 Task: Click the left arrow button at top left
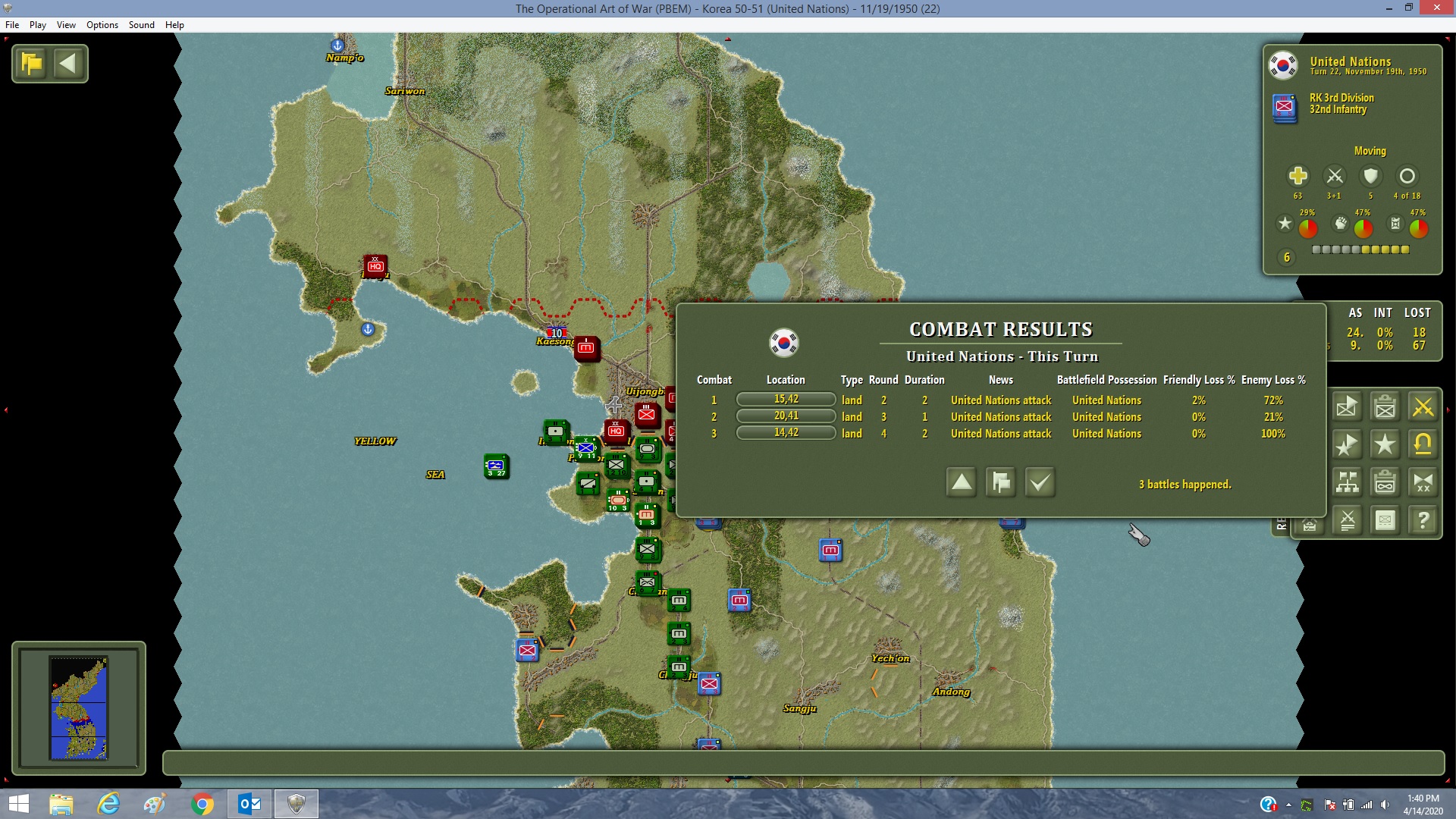(x=68, y=63)
